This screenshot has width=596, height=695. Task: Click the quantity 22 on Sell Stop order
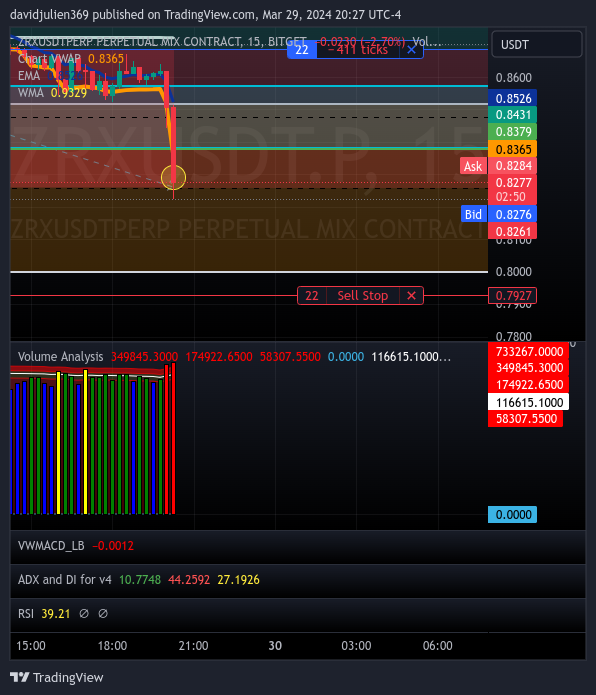click(x=312, y=296)
